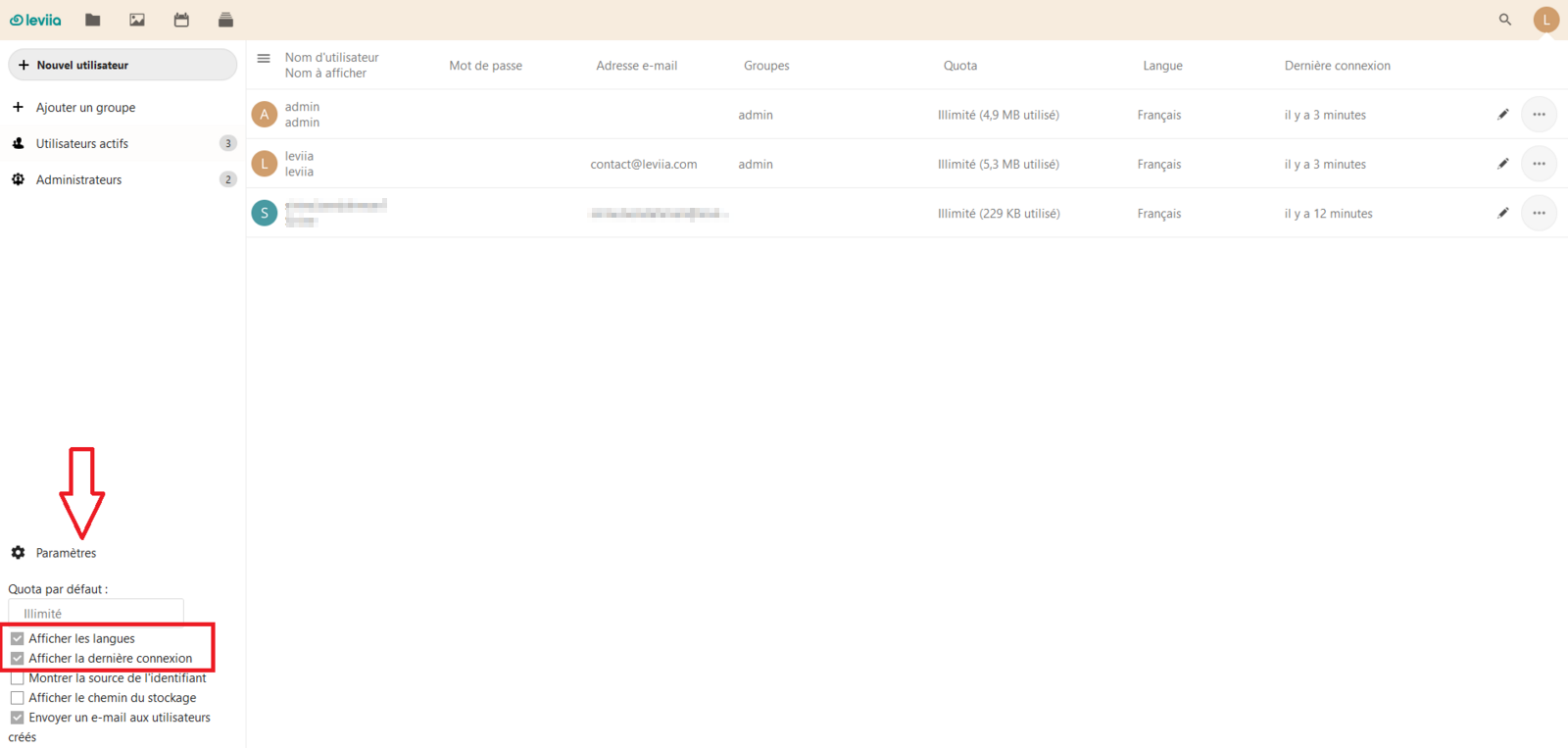Click the Utilisateurs actifs count badge 3
This screenshot has height=748, width=1568.
228,143
